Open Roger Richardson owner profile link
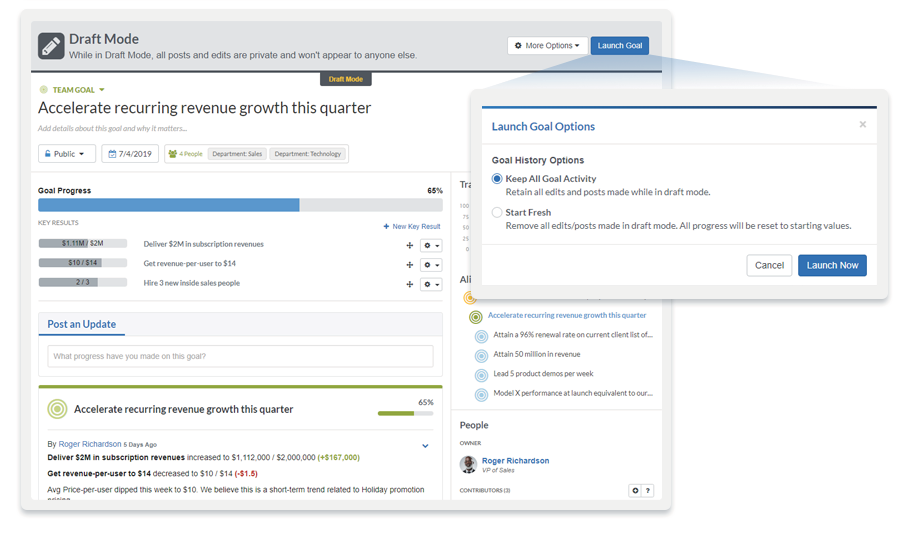900x534 pixels. (515, 461)
